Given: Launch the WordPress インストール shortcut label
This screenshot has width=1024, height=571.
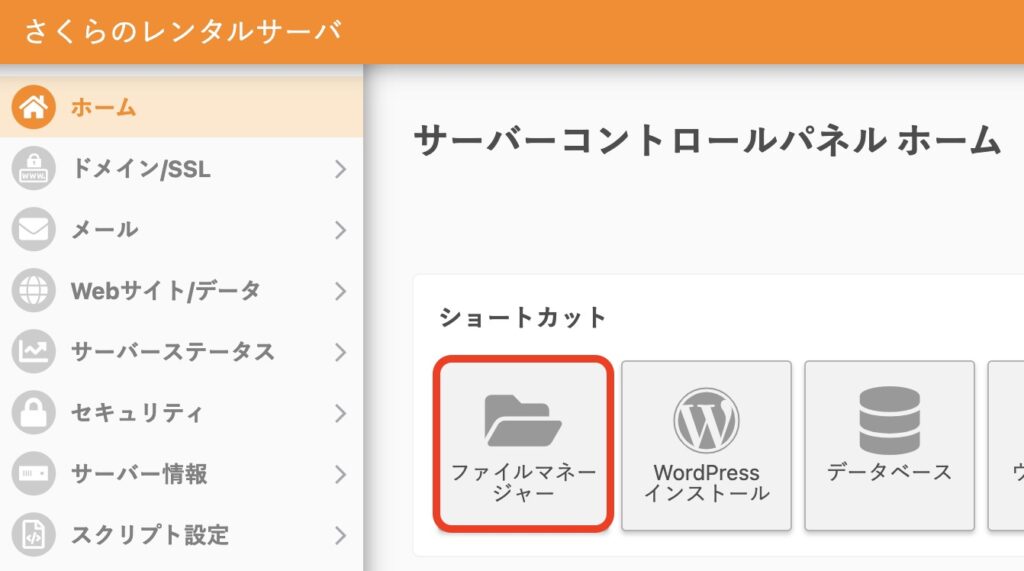Looking at the screenshot, I should click(x=707, y=482).
